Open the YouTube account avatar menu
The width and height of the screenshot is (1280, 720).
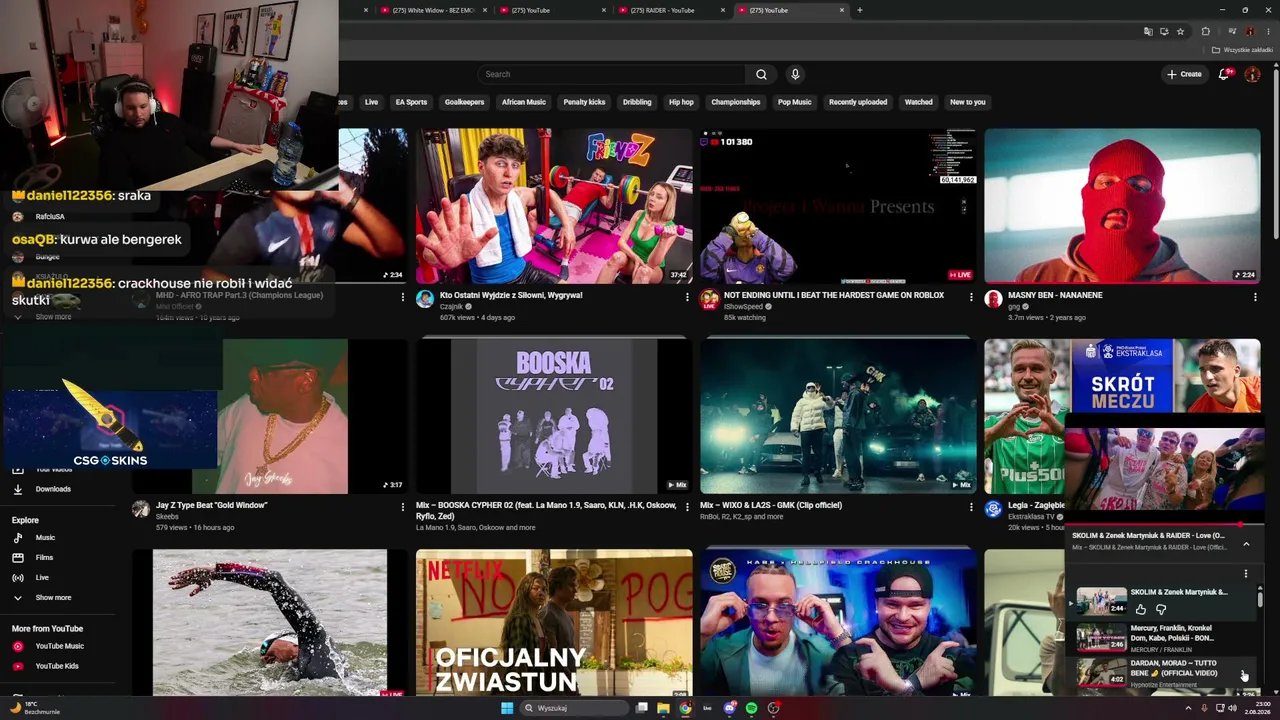[x=1252, y=74]
